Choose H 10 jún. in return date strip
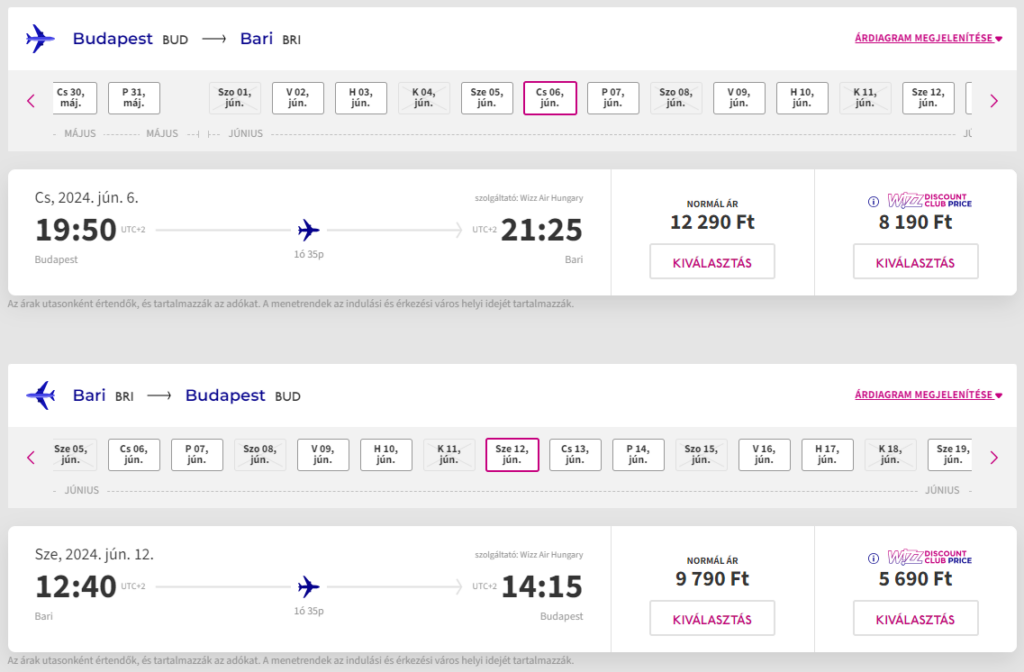Screen dimensions: 1024x672 click(386, 455)
